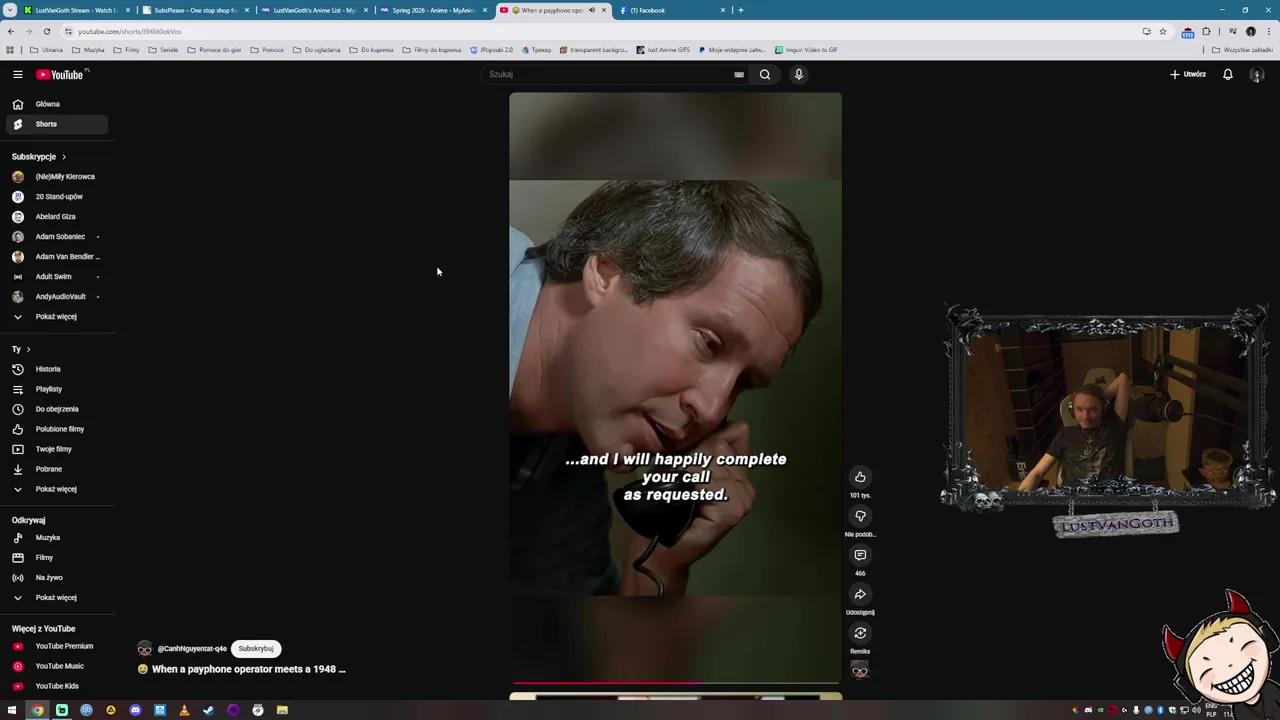Open YouTube Kids in sidebar
Viewport: 1280px width, 720px height.
55,686
